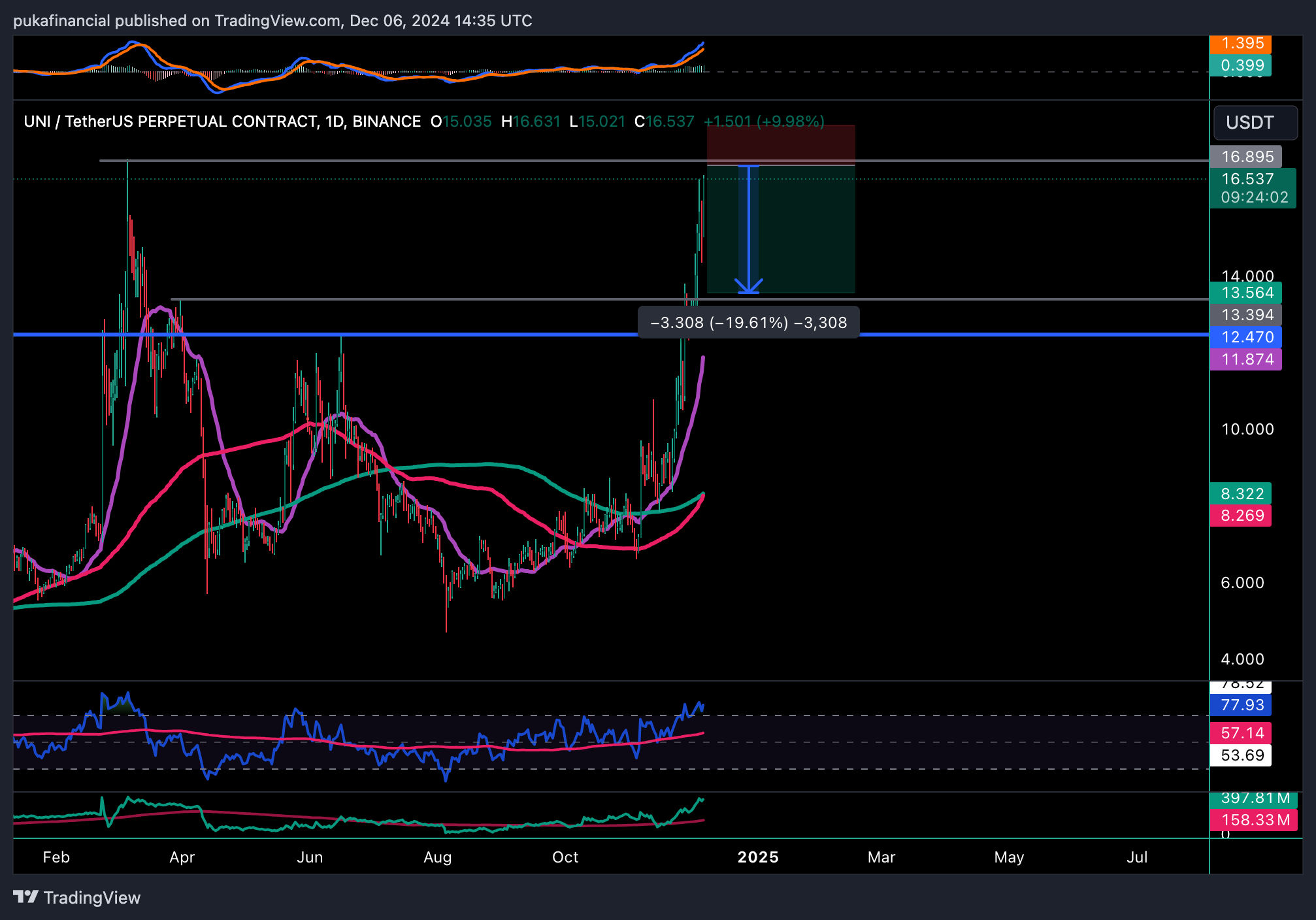Image resolution: width=1316 pixels, height=920 pixels.
Task: Click the 2025 date axis label
Action: 758,857
